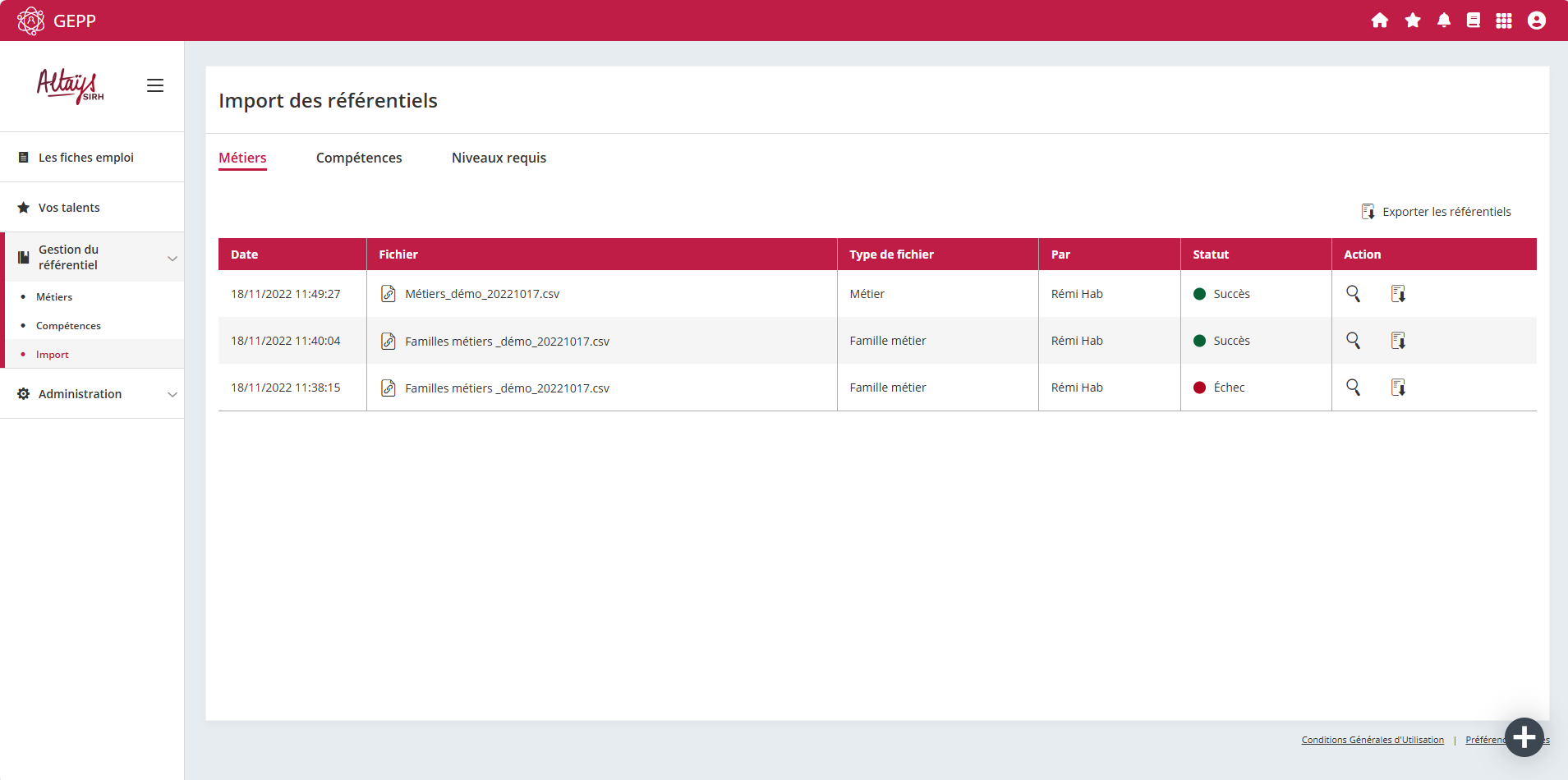
Task: View details of Métiers_démo_20221017.csv import
Action: pyautogui.click(x=1353, y=294)
